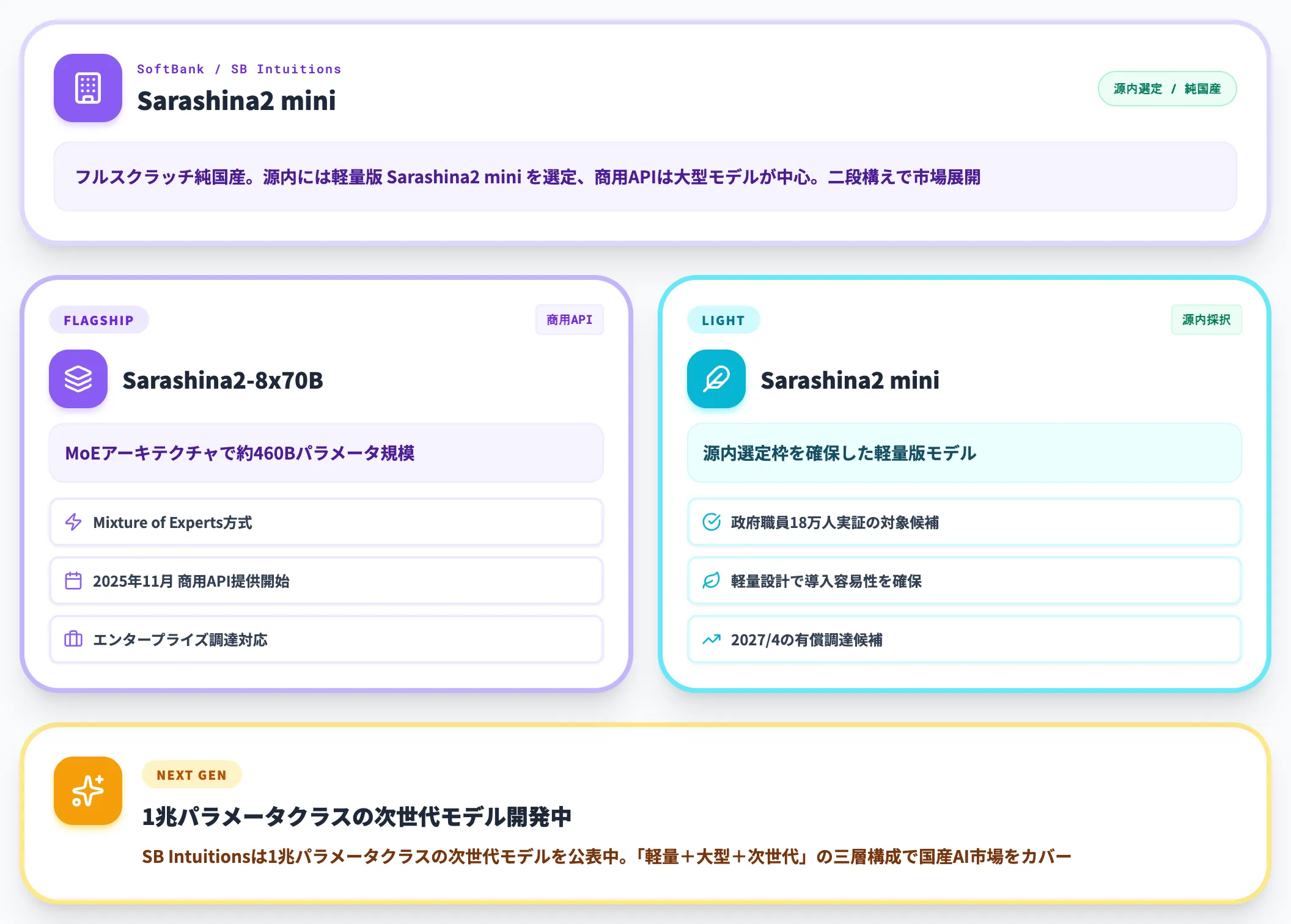Click the LIGHT label pill
1291x924 pixels.
pos(724,320)
